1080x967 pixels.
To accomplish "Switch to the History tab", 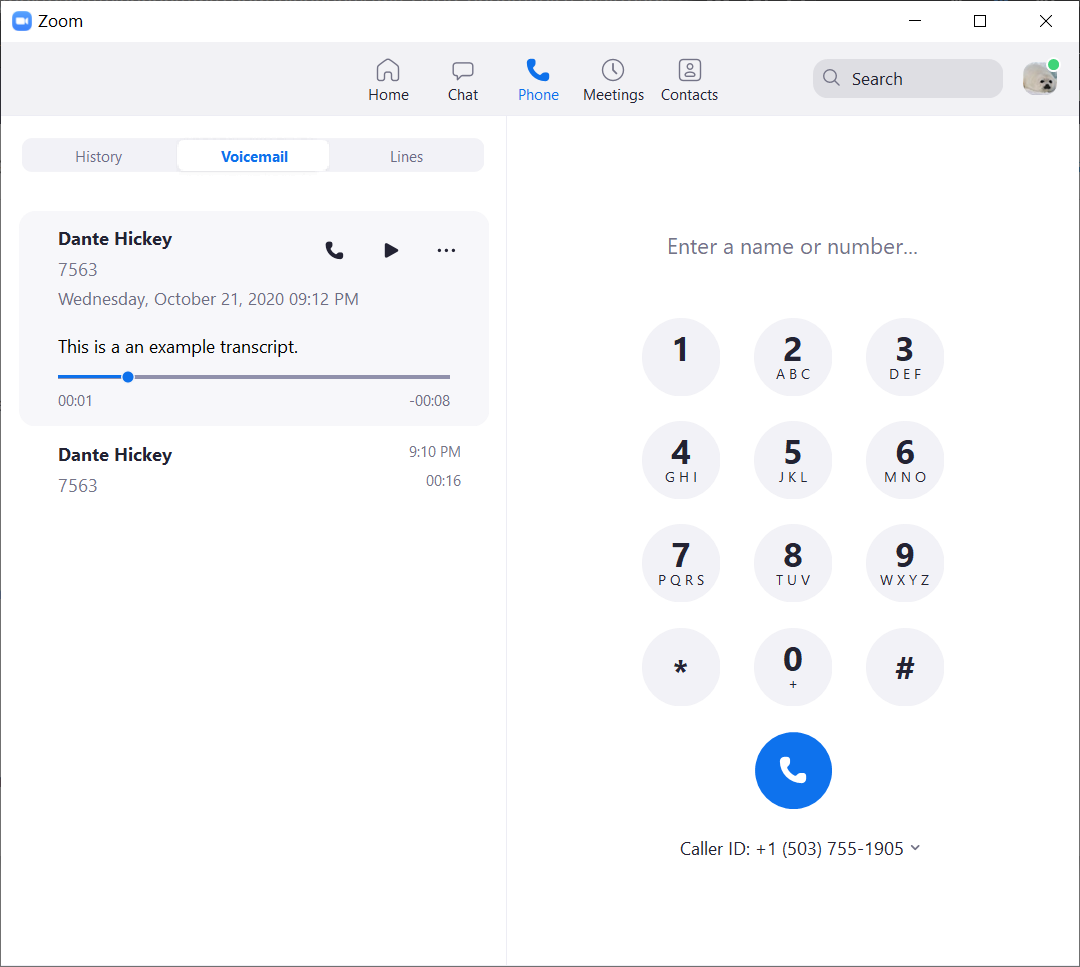I will 99,156.
